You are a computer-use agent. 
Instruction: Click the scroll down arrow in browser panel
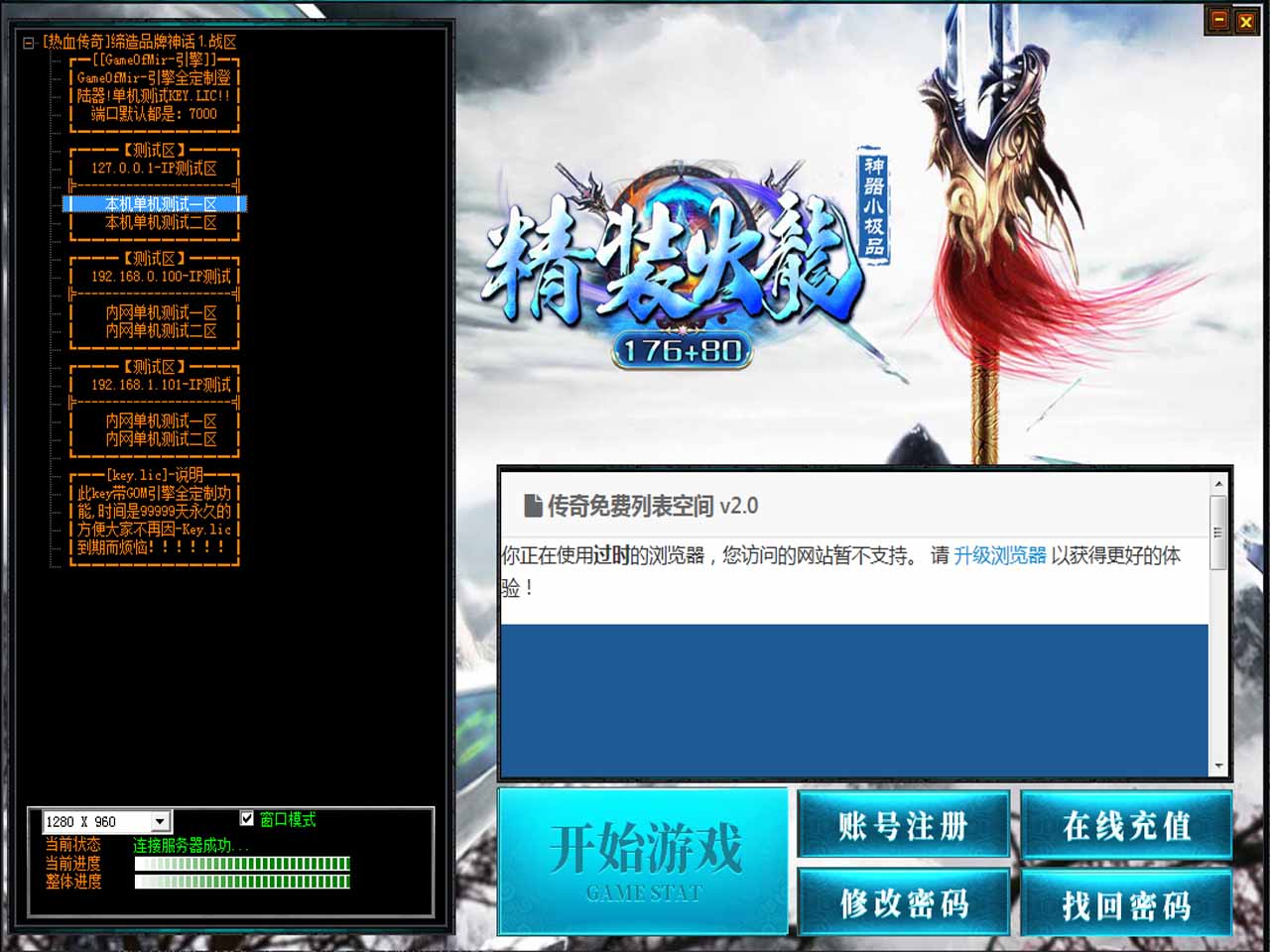1218,767
